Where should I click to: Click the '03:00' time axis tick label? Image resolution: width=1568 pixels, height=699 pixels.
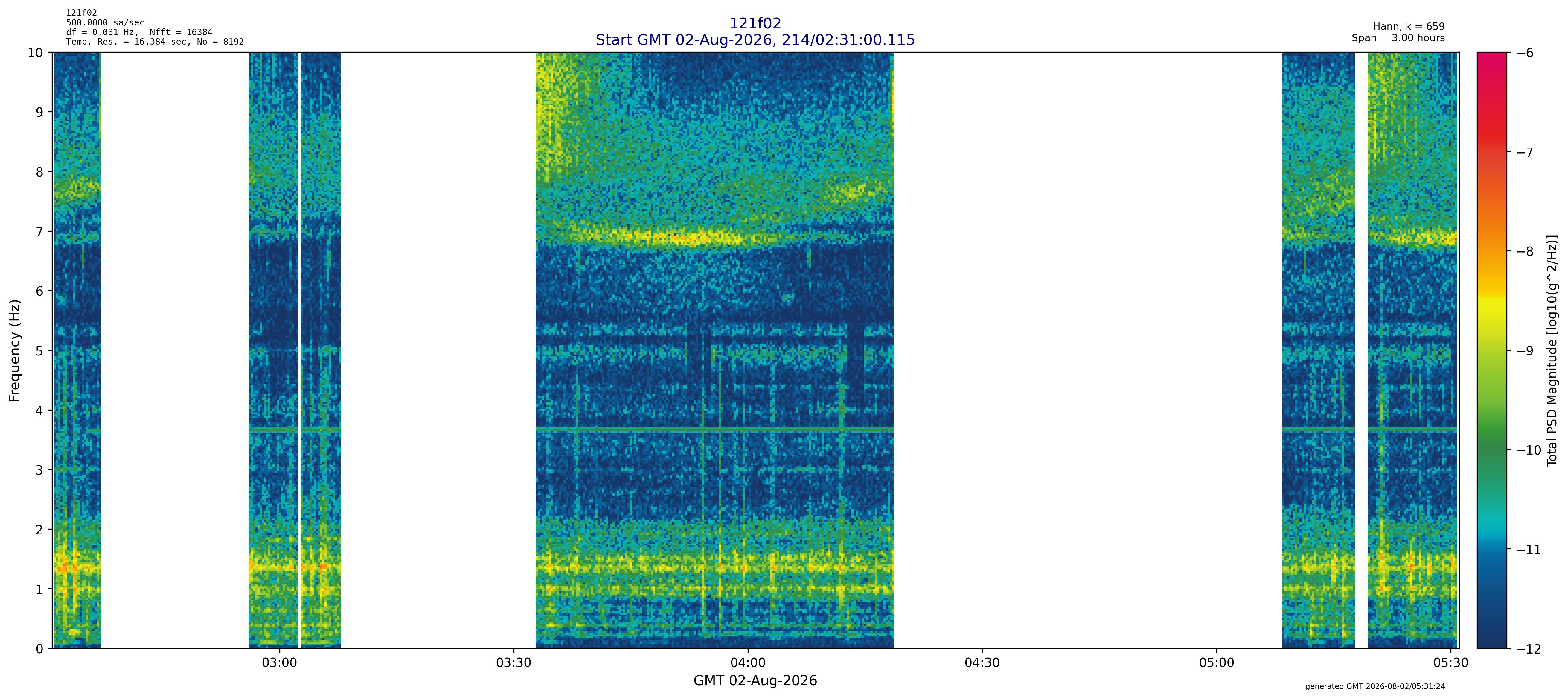point(279,663)
